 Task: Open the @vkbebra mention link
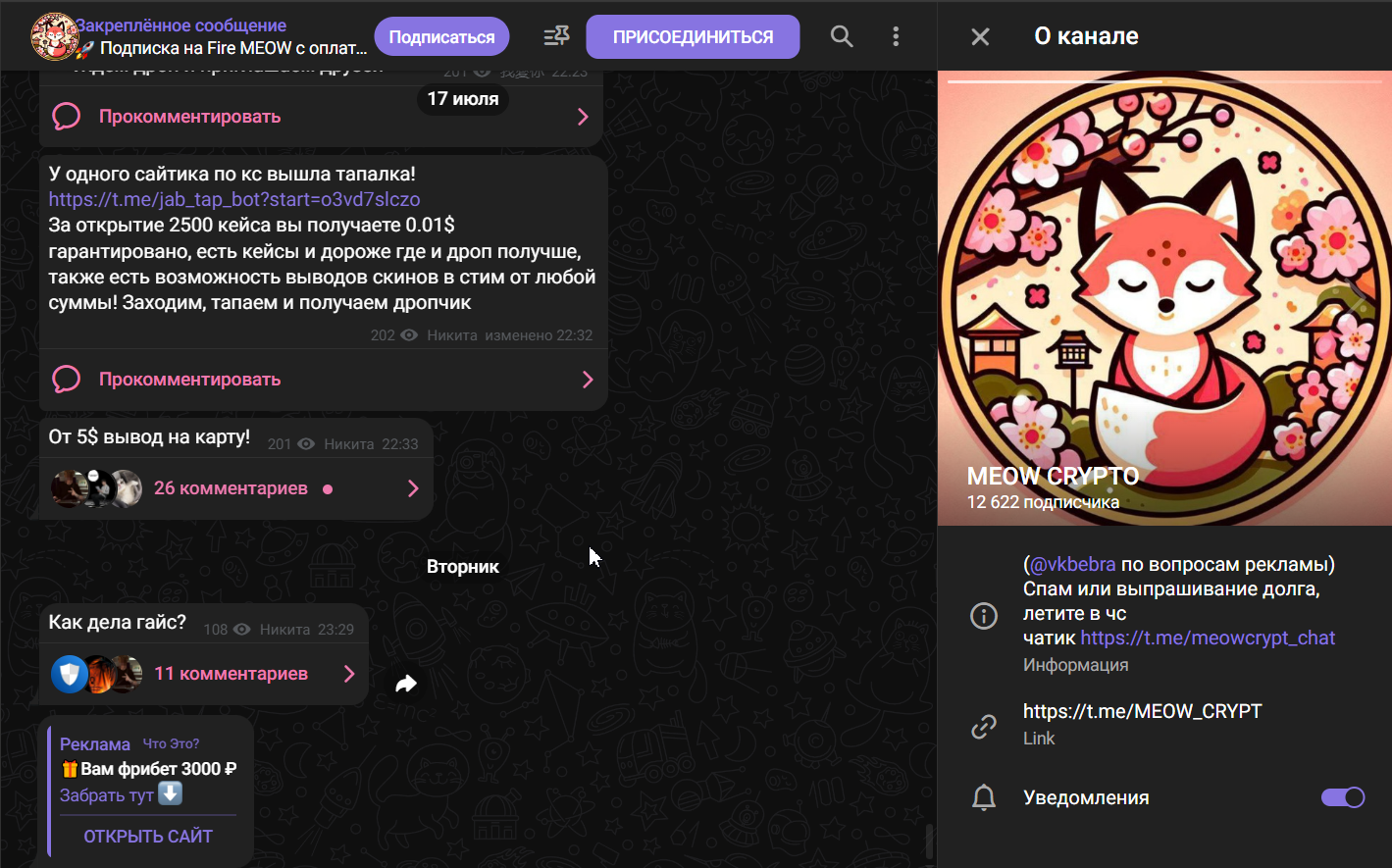click(1072, 564)
